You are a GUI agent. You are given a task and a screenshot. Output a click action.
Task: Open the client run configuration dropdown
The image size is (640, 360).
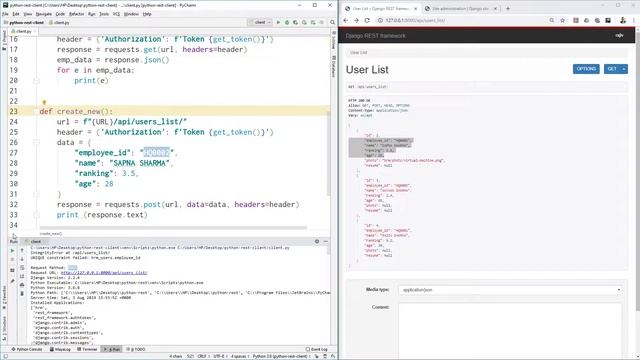pyautogui.click(x=260, y=22)
